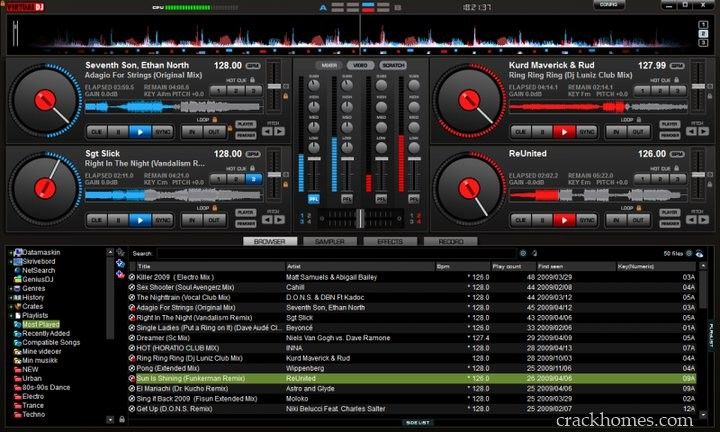Adjust the pitch slider on the ReUnited deck
Screen dimensions: 720x432
point(698,175)
